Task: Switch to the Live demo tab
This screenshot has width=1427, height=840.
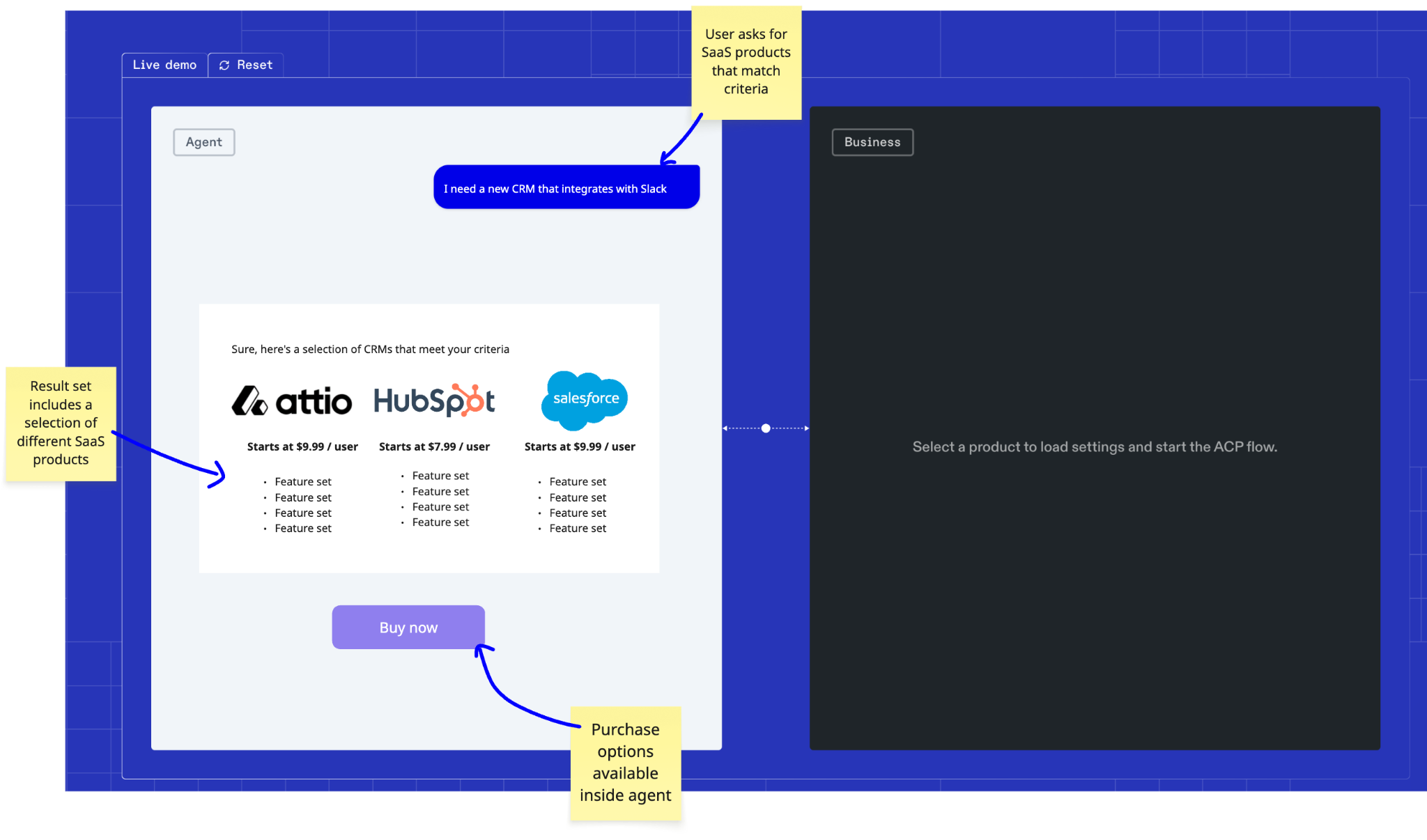Action: click(x=164, y=64)
